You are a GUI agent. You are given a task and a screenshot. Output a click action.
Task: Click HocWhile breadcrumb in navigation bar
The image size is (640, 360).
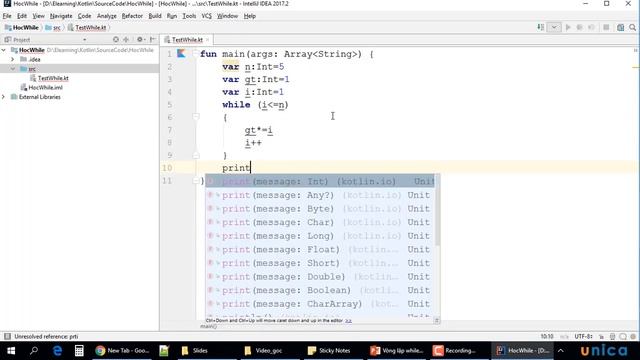pyautogui.click(x=22, y=27)
